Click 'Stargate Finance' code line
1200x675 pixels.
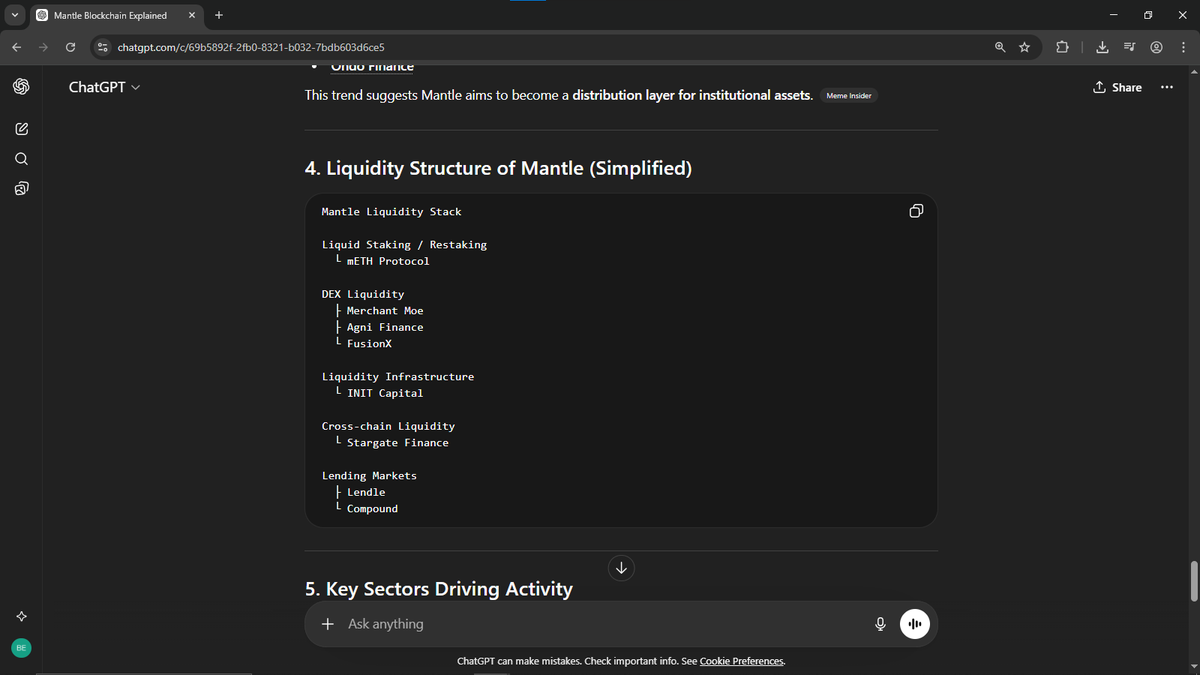pos(398,443)
